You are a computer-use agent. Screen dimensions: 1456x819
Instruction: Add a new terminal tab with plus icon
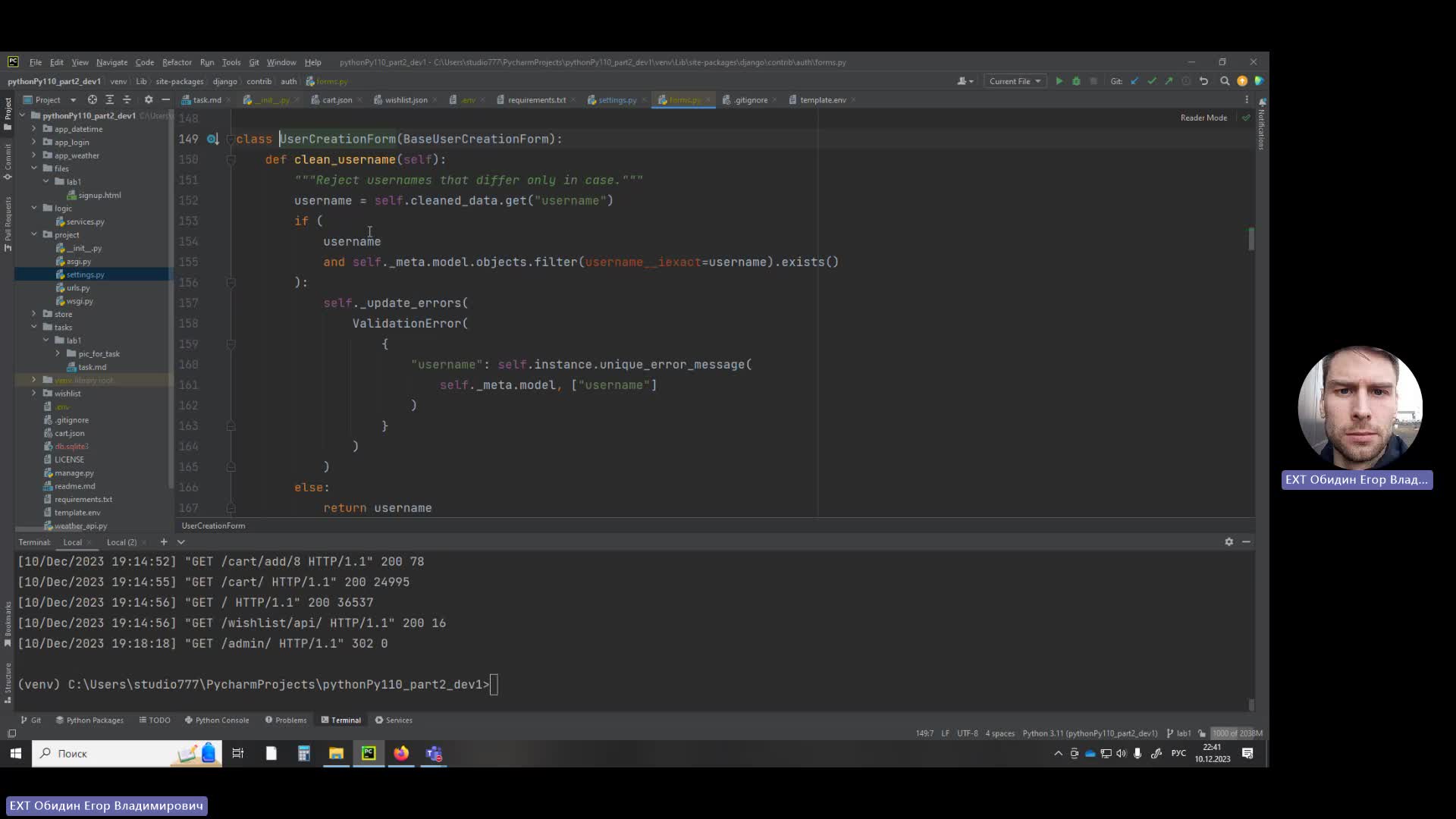163,542
